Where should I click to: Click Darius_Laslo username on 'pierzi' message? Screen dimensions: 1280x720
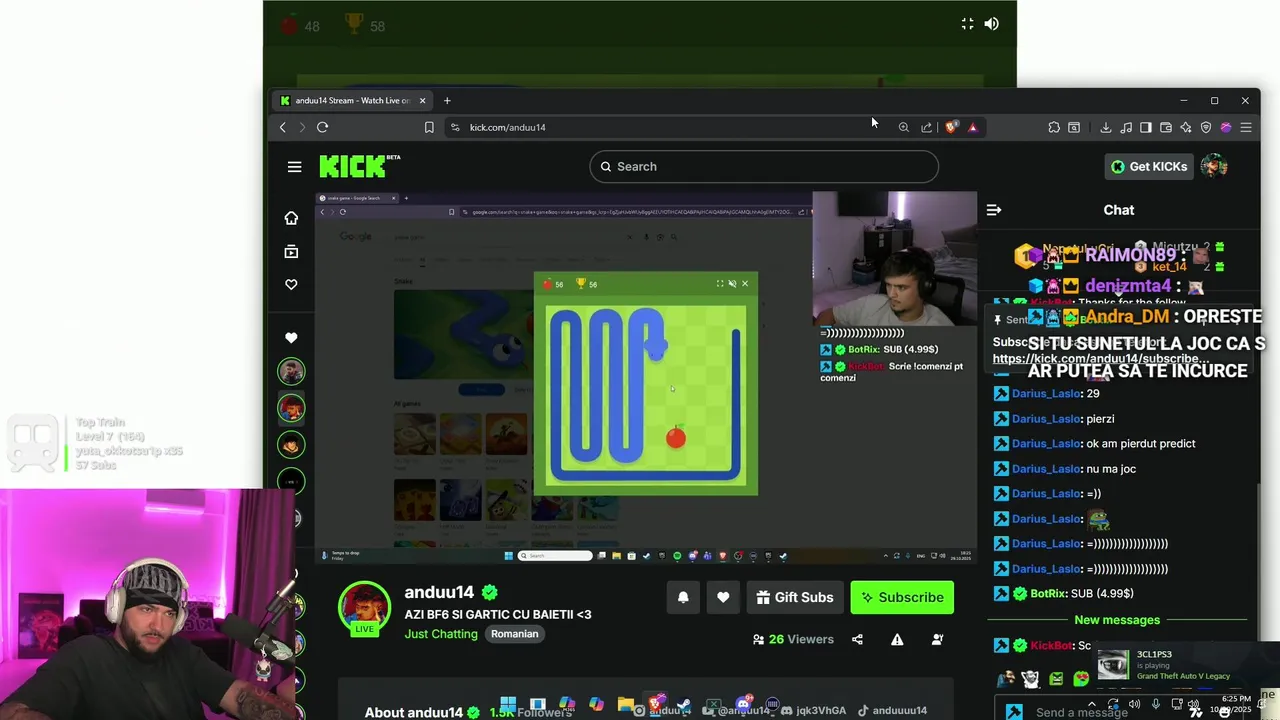tap(1045, 419)
